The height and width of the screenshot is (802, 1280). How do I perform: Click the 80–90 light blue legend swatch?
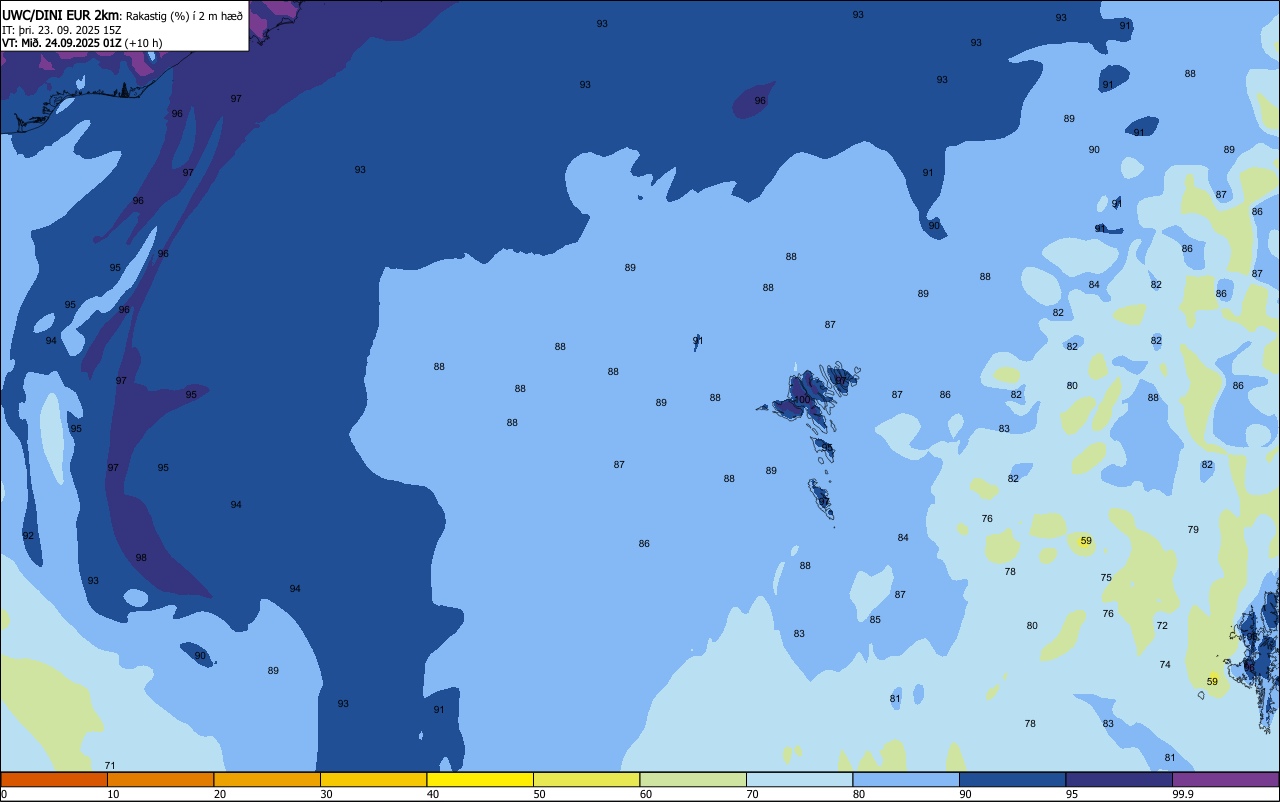pos(906,779)
